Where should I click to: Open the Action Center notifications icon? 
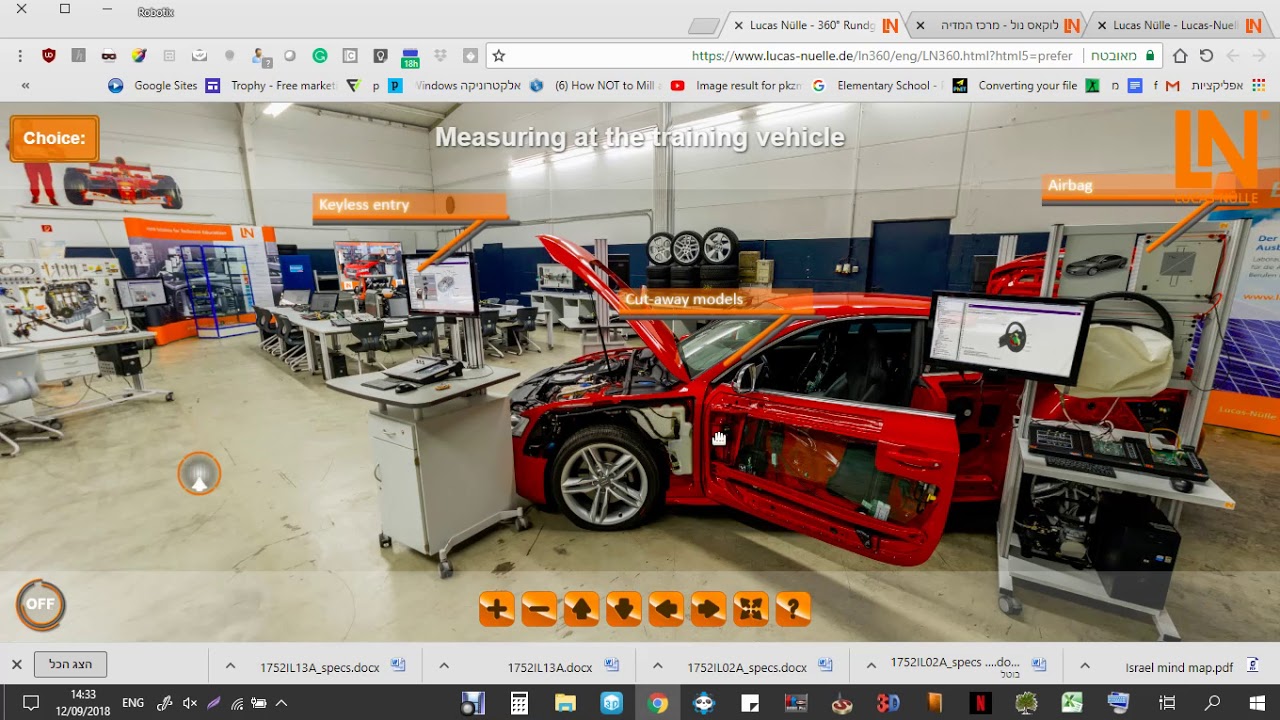click(30, 703)
